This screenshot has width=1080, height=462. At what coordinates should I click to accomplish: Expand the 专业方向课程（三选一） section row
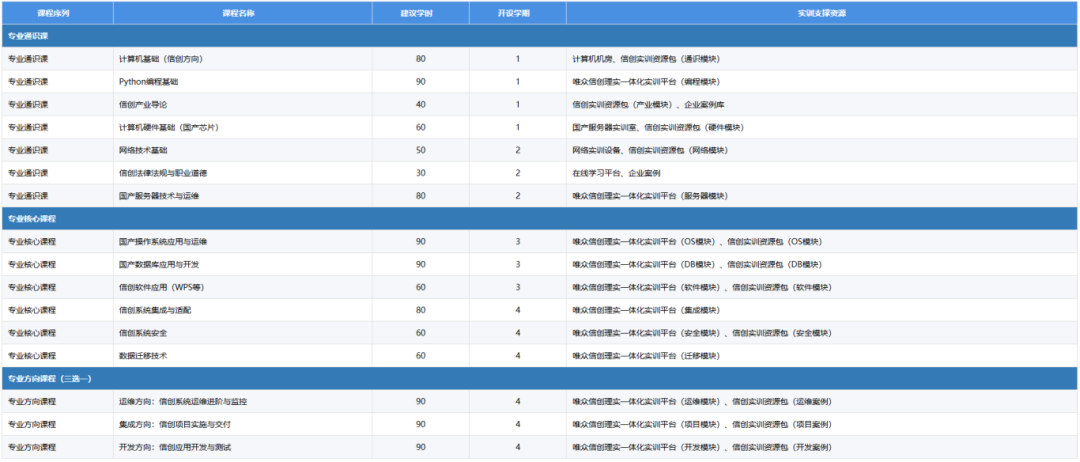50,379
